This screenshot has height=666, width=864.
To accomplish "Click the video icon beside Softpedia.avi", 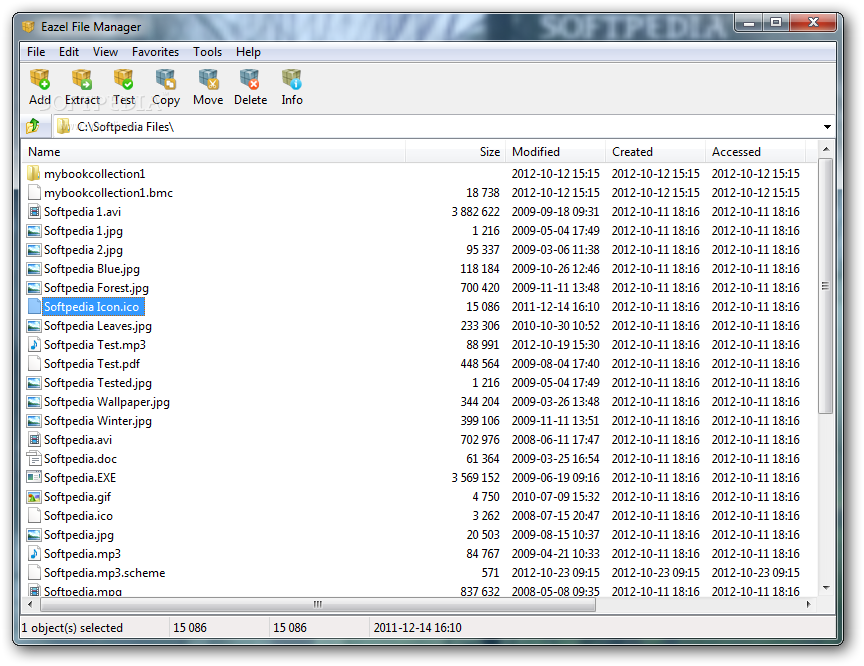I will [x=34, y=440].
